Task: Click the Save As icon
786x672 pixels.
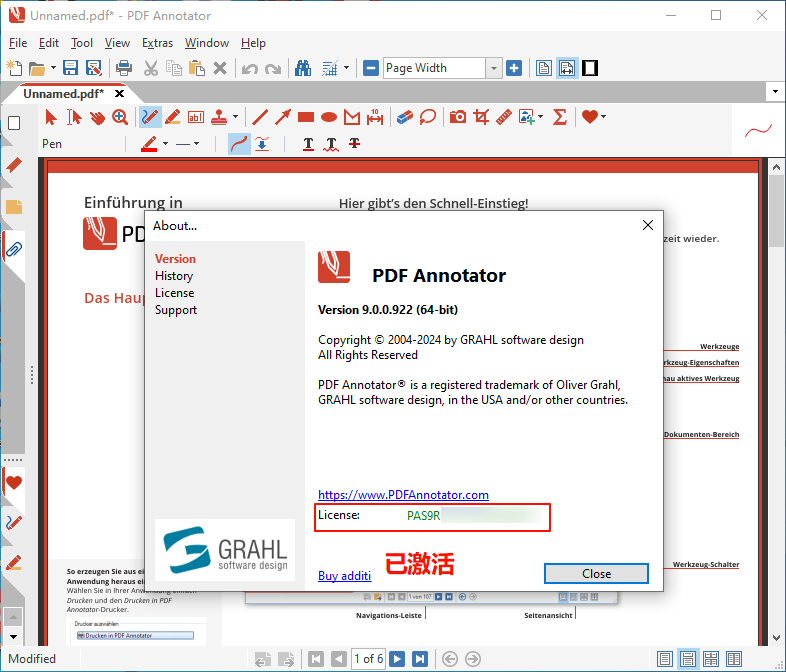Action: point(94,68)
